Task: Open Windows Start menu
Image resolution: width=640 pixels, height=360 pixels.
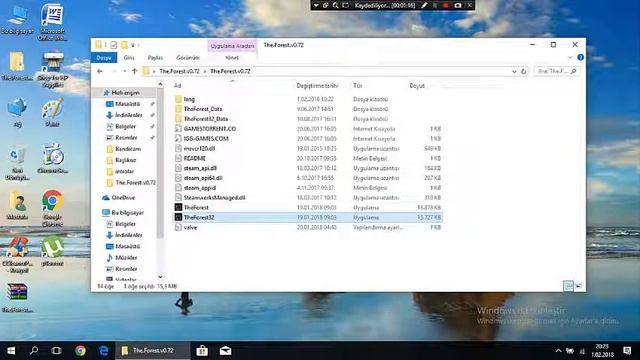Action: tap(11, 351)
